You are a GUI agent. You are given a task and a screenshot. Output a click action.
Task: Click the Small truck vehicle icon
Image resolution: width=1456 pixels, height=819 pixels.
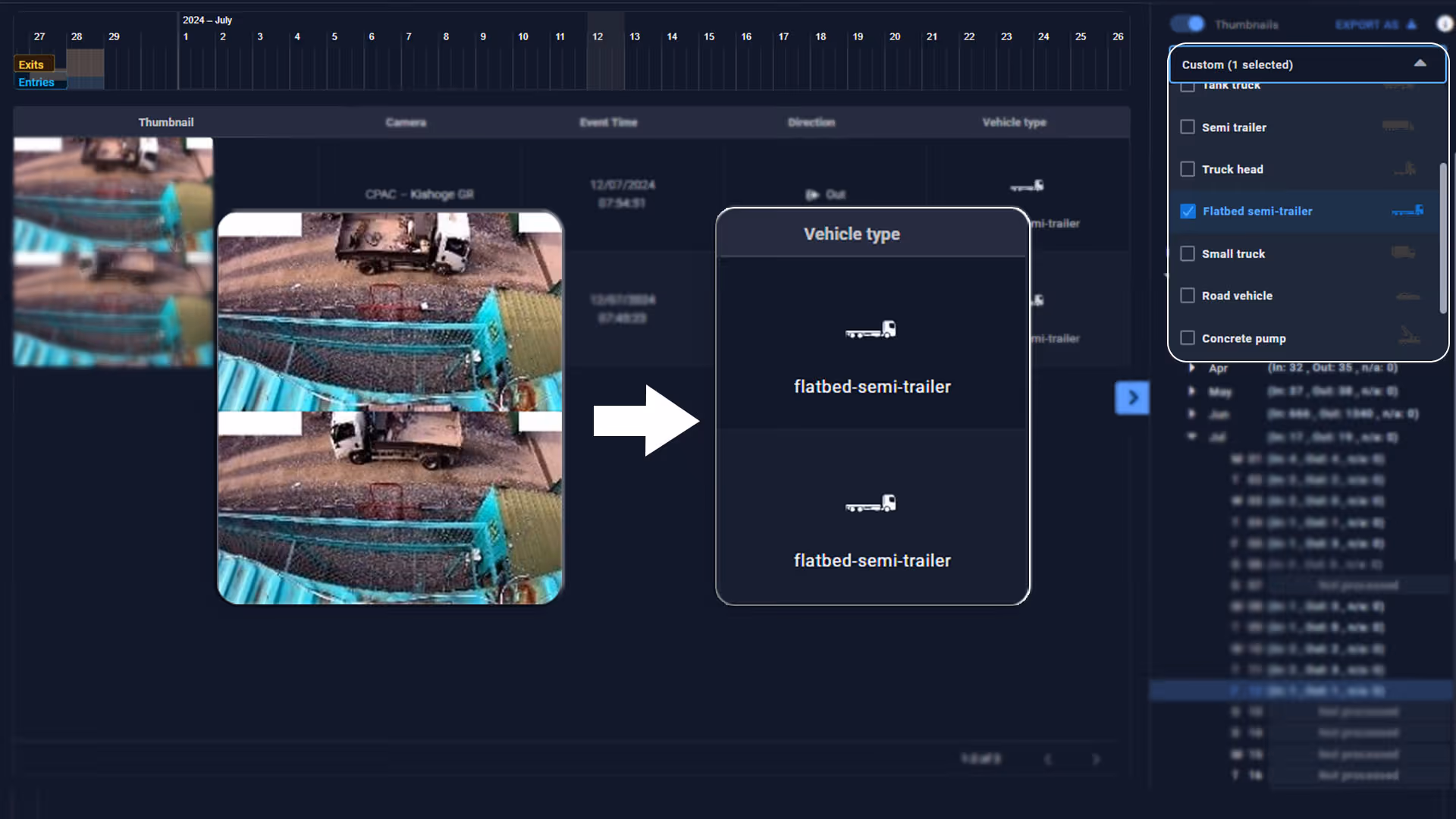coord(1402,253)
